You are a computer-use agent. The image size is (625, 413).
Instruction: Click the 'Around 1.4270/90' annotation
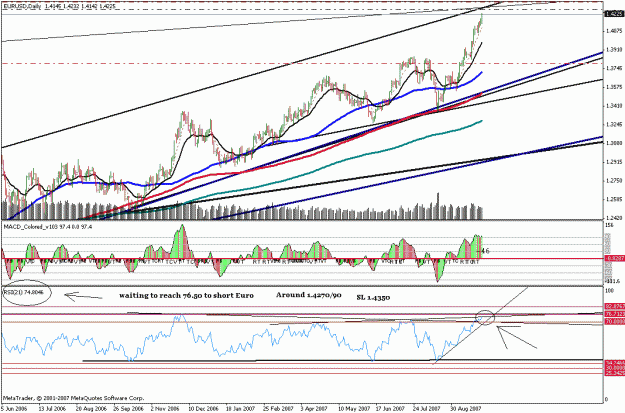click(x=309, y=295)
